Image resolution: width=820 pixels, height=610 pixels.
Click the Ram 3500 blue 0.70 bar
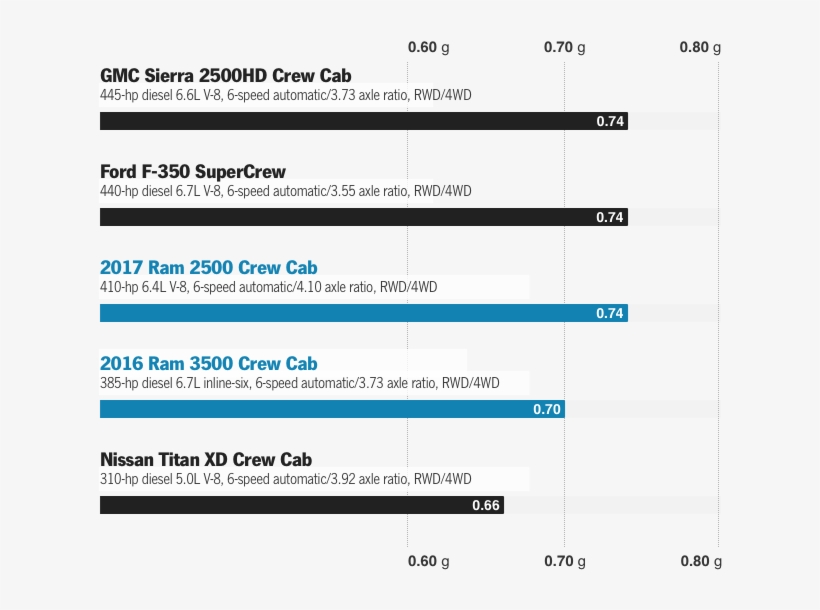click(x=332, y=409)
